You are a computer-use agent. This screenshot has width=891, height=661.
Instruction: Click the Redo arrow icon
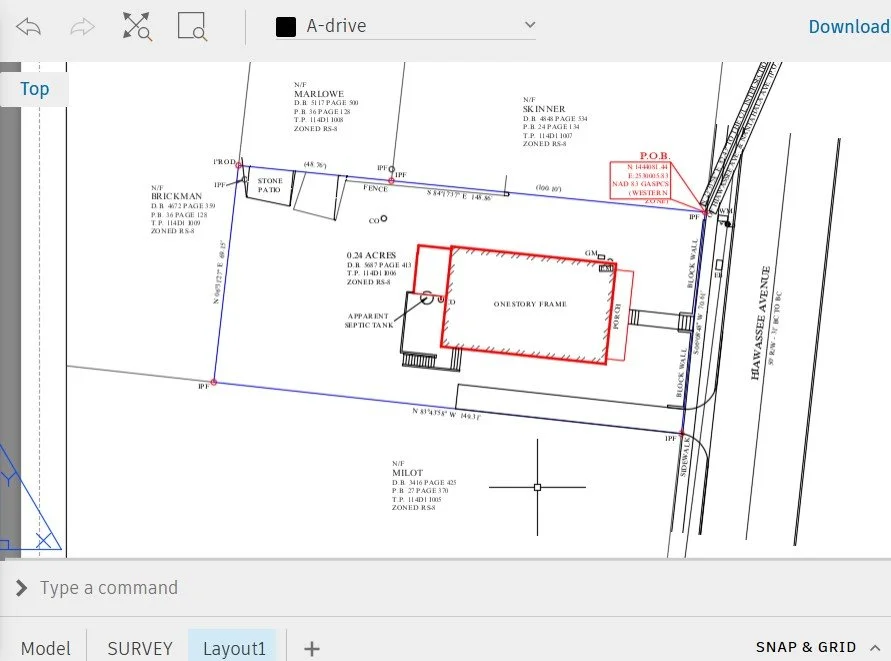pos(82,26)
